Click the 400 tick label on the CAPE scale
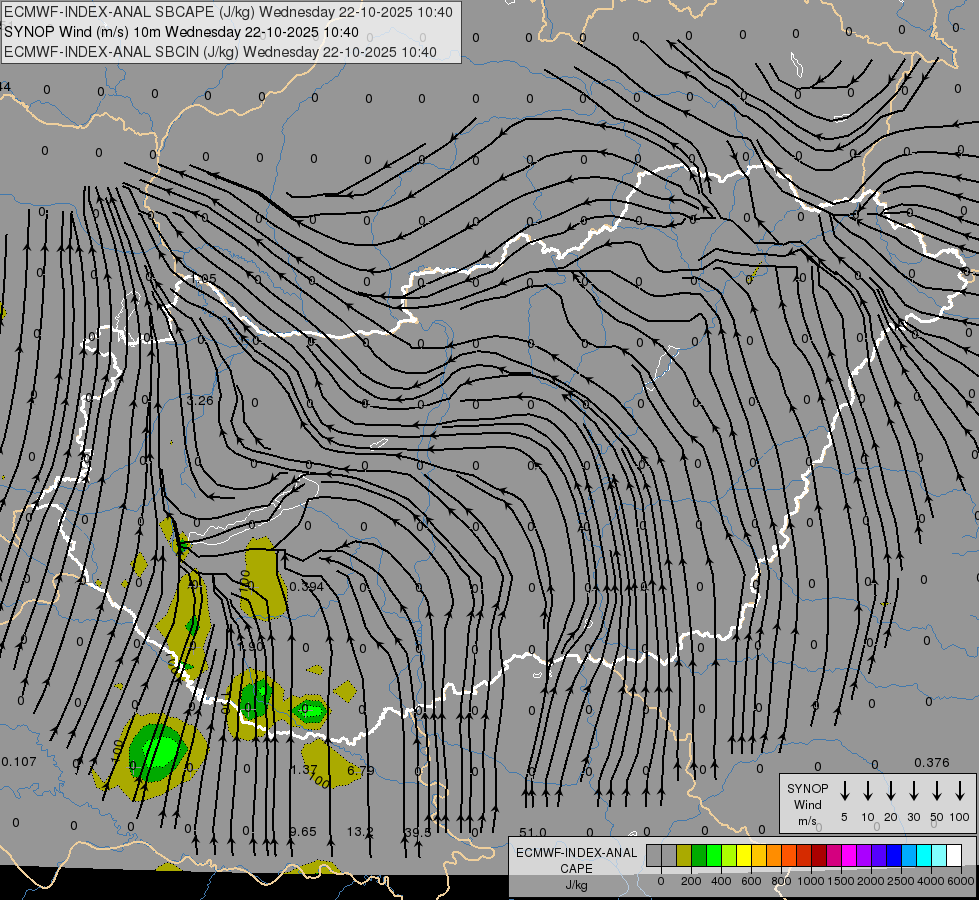The width and height of the screenshot is (979, 900). (721, 881)
